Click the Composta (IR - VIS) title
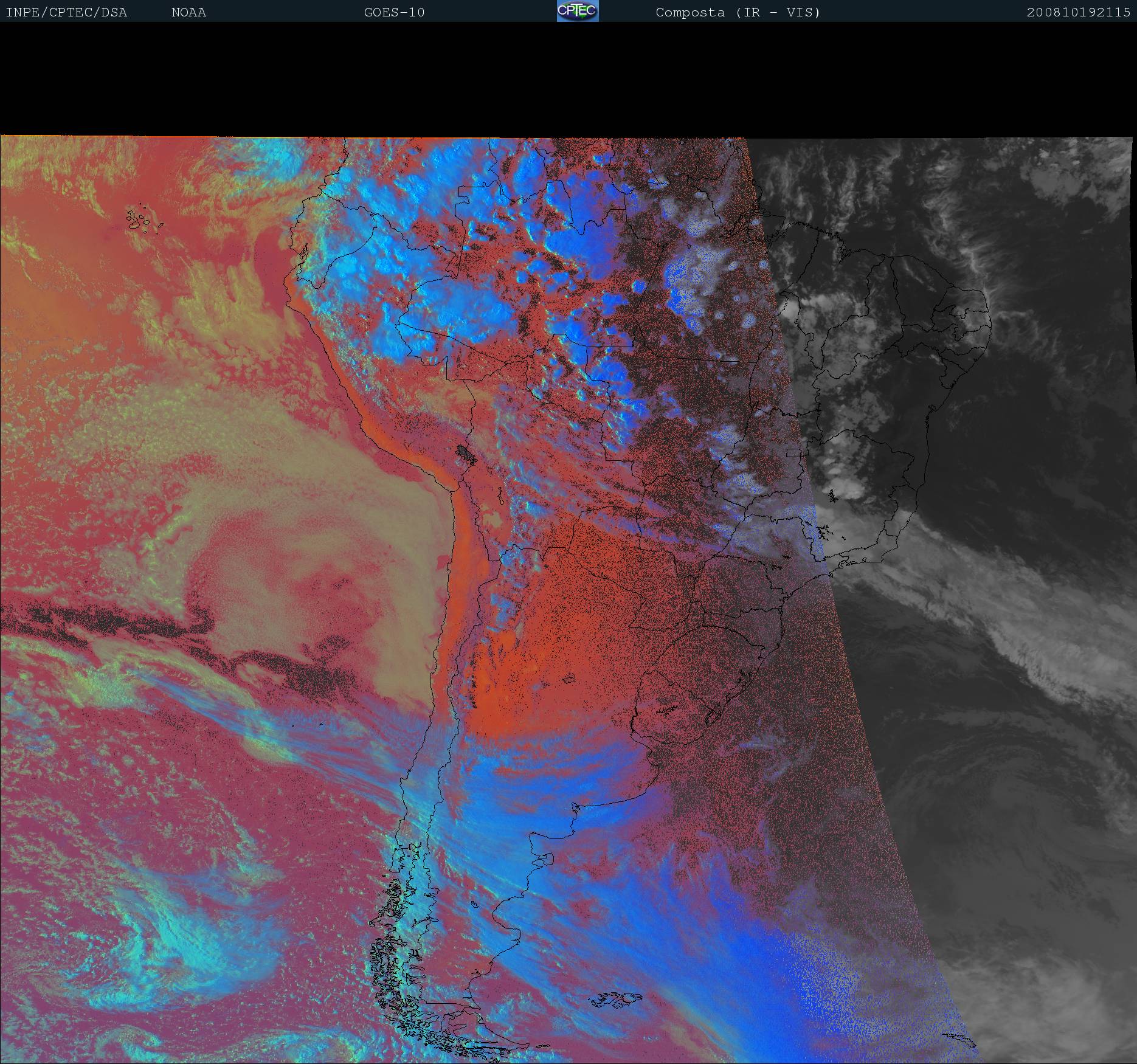The width and height of the screenshot is (1137, 1064). coord(738,13)
